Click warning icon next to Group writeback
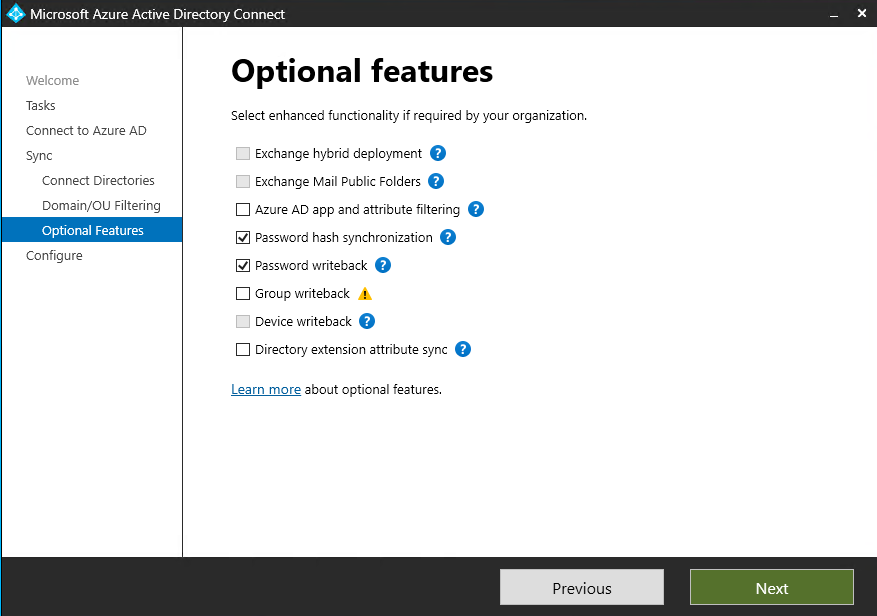Screen dimensions: 877x616 click(x=365, y=294)
